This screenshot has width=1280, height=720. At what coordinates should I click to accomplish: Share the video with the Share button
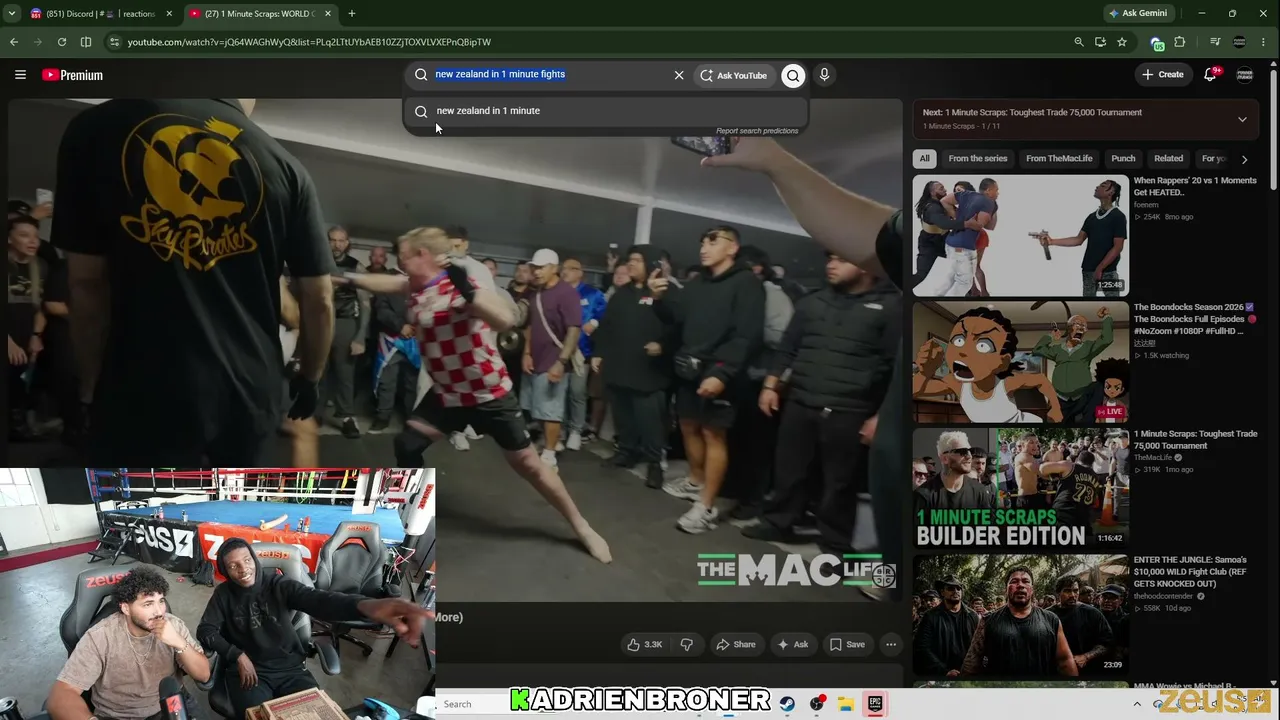[x=736, y=645]
